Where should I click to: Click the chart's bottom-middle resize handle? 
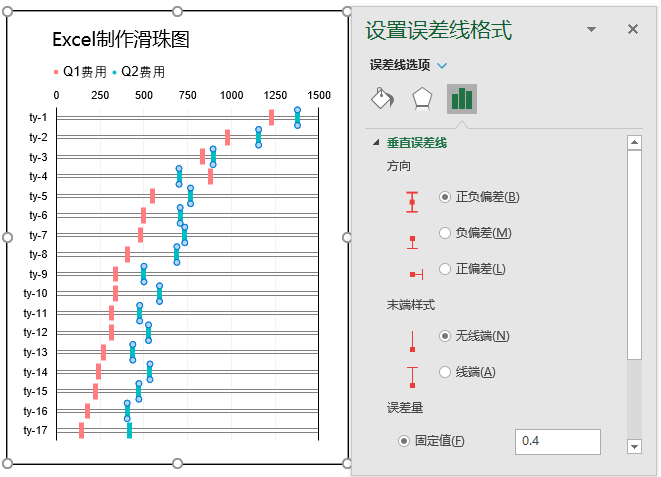pos(177,464)
